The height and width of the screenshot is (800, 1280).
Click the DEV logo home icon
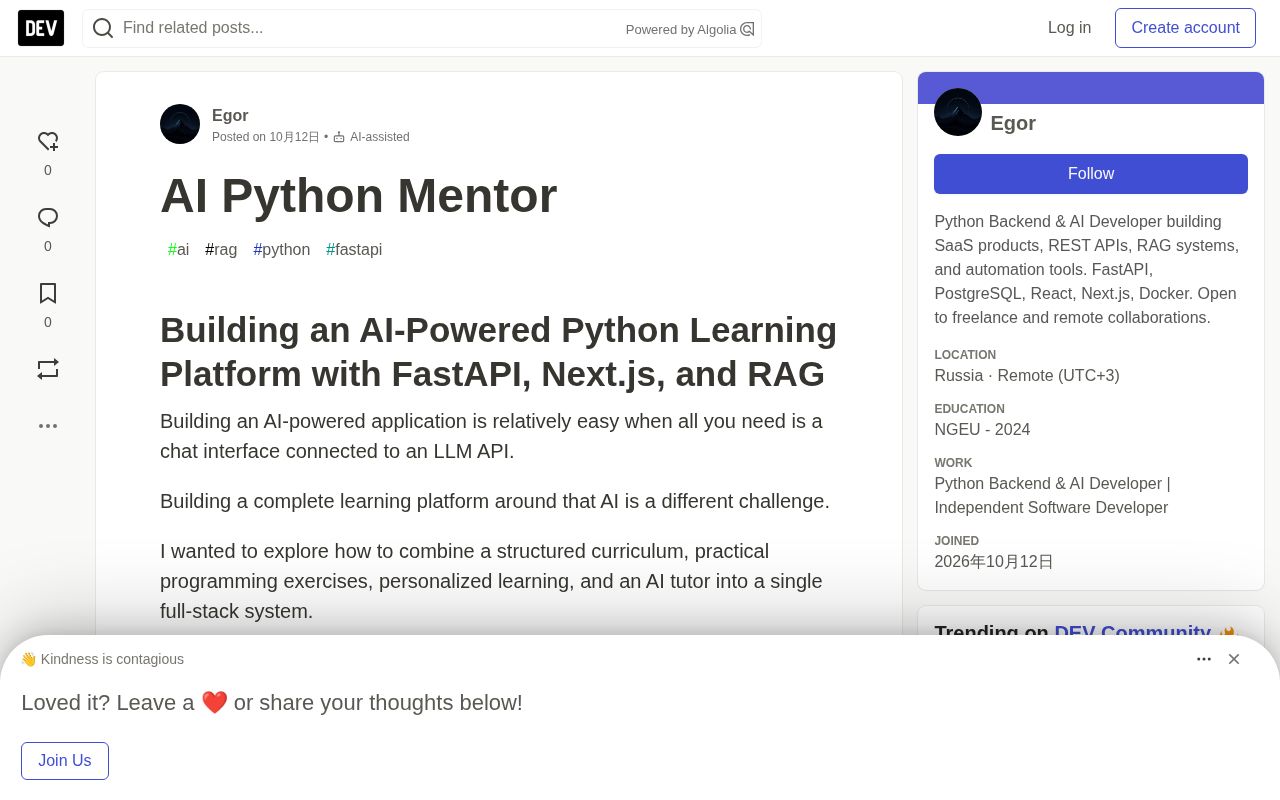[x=41, y=28]
